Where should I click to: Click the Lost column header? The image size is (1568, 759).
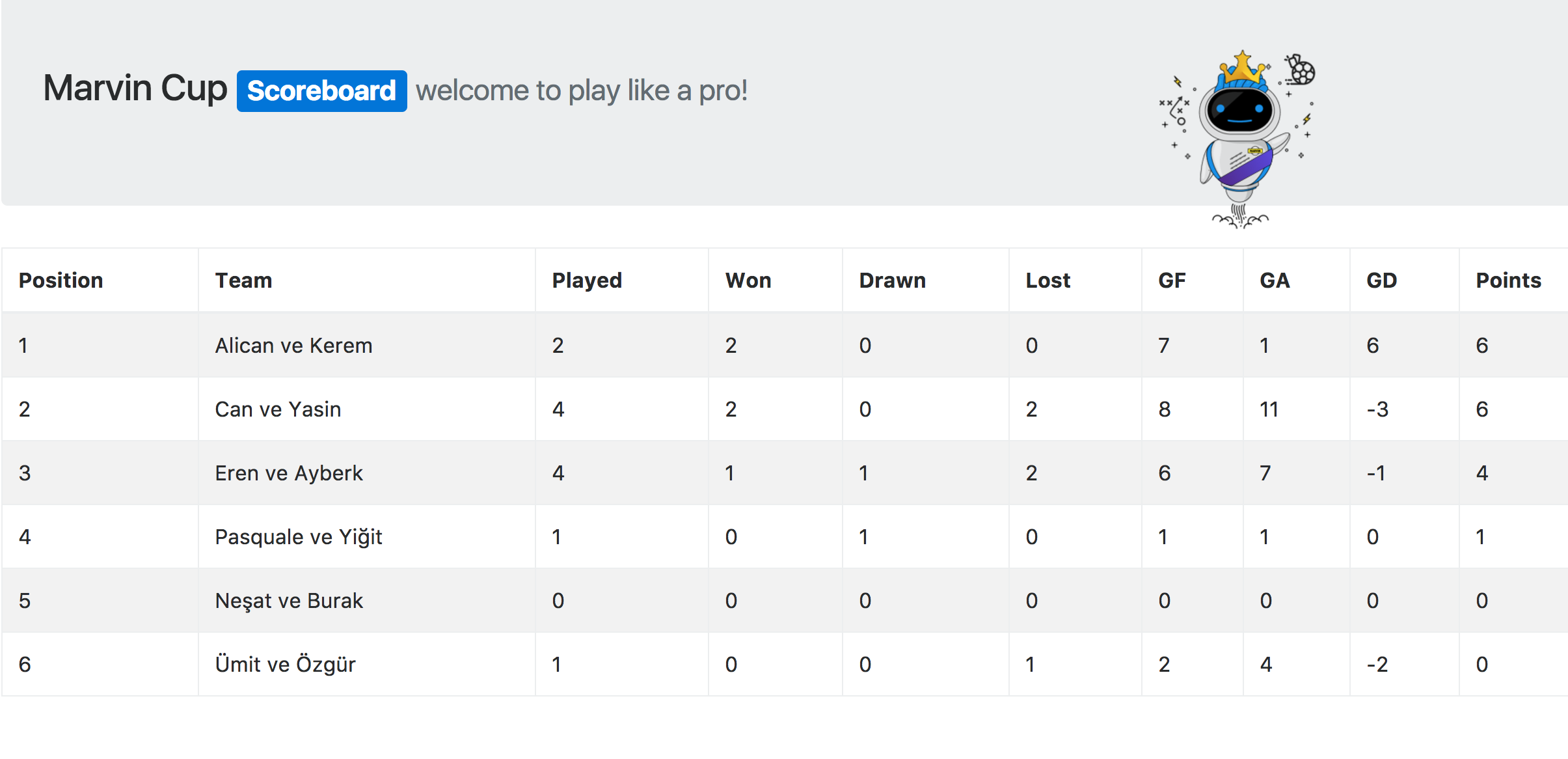click(x=1048, y=281)
